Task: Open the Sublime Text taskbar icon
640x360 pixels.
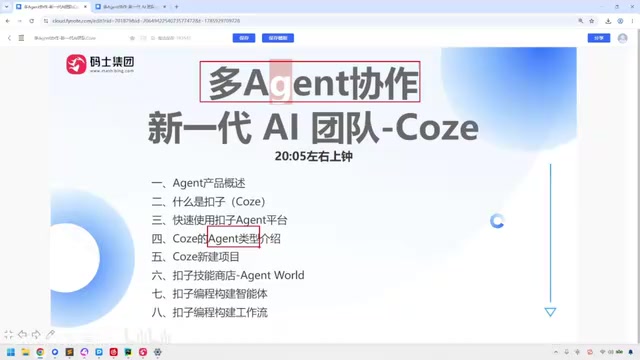Action: 69,352
